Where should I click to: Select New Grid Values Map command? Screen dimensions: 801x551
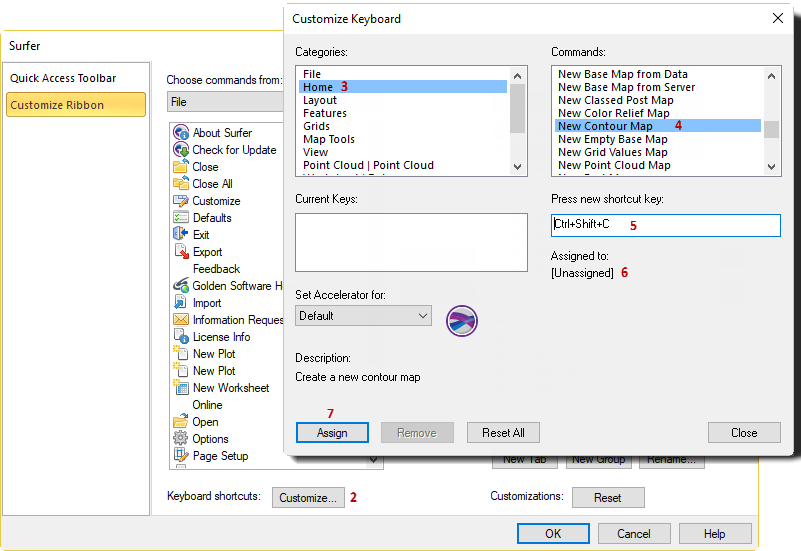(658, 152)
